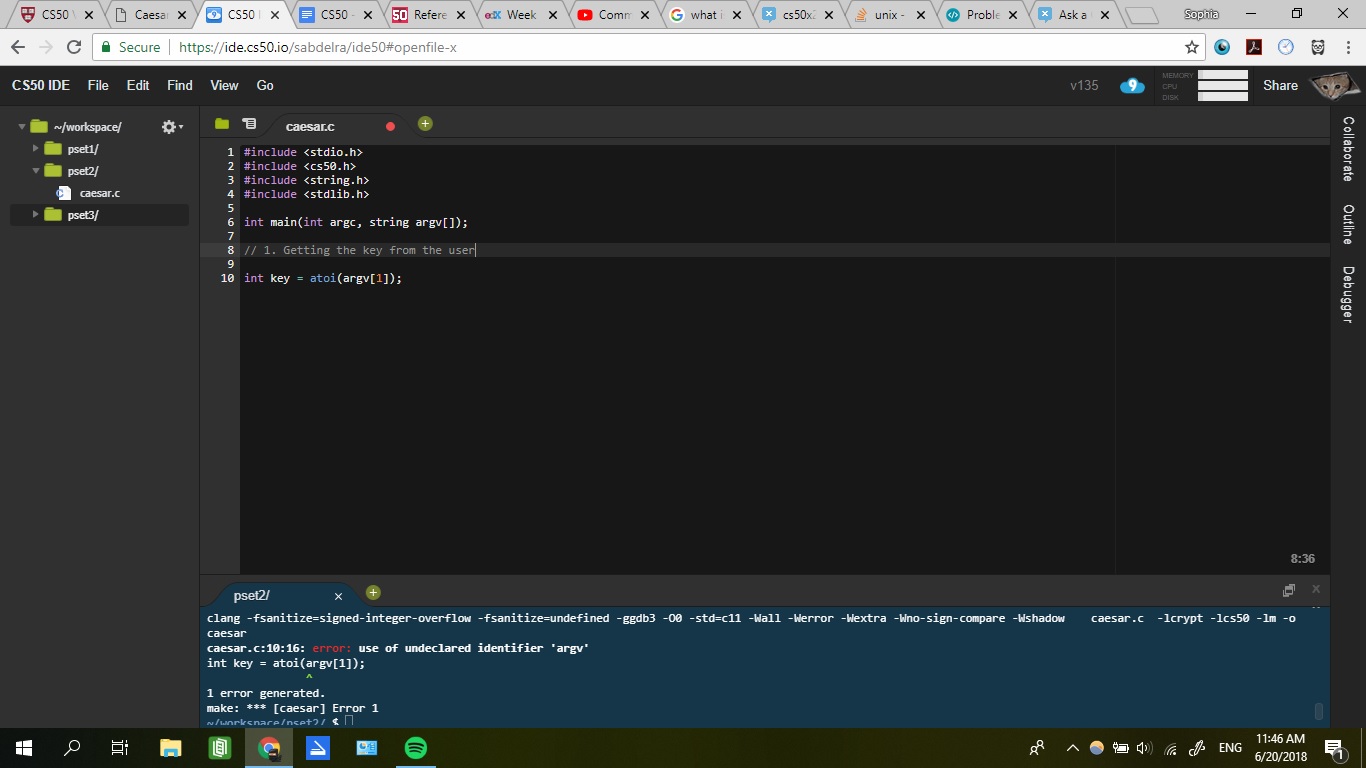Expand the pset3/ folder arrow
The image size is (1366, 768).
(36, 215)
